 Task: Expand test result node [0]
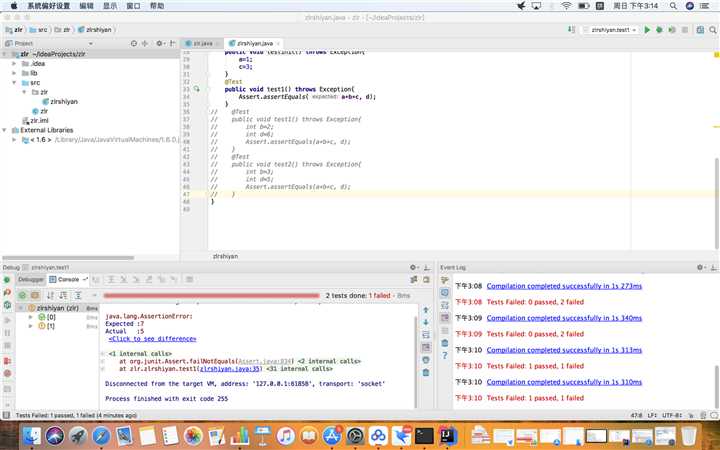(31, 317)
